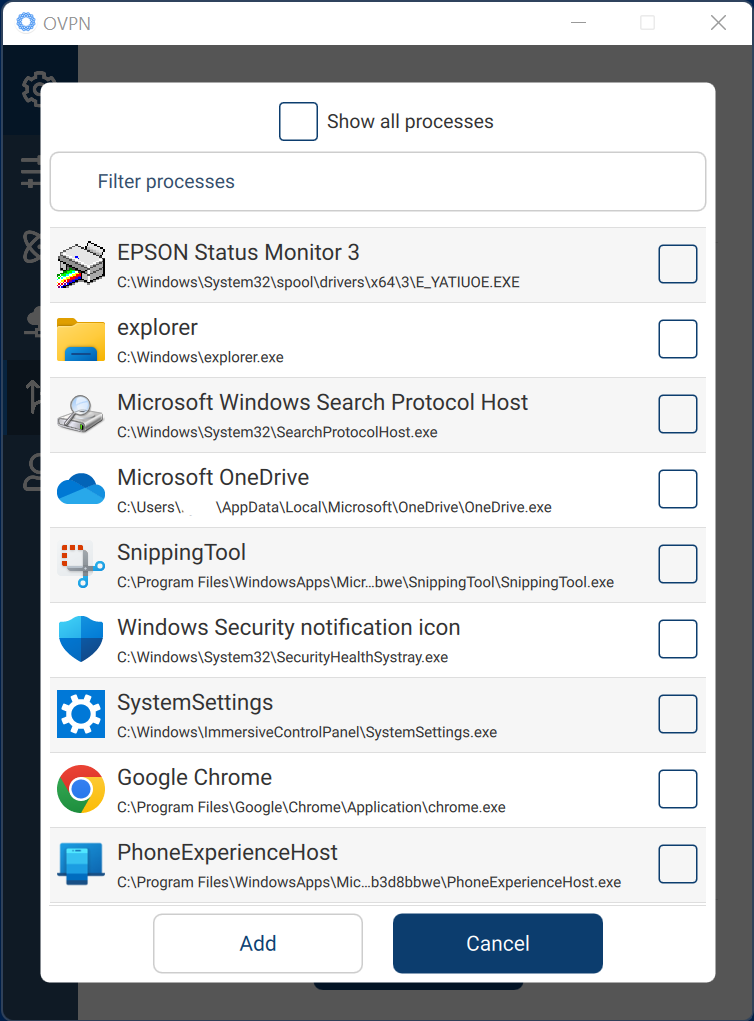Click the Show all processes label
This screenshot has height=1021, width=754.
point(410,122)
